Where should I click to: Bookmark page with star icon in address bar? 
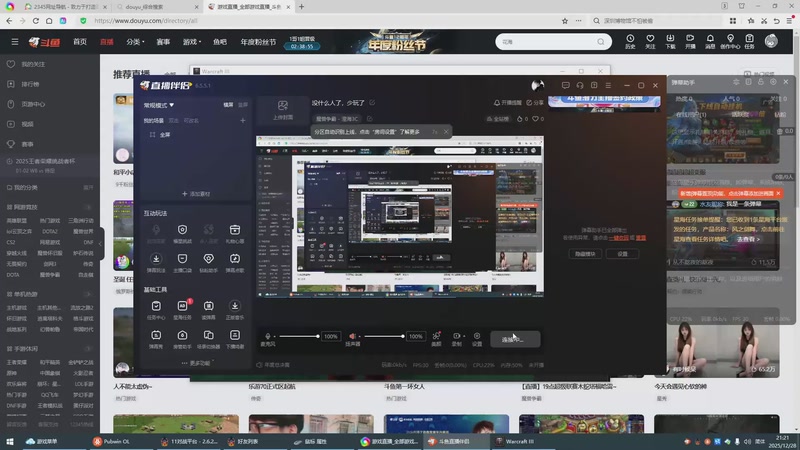pyautogui.click(x=565, y=21)
